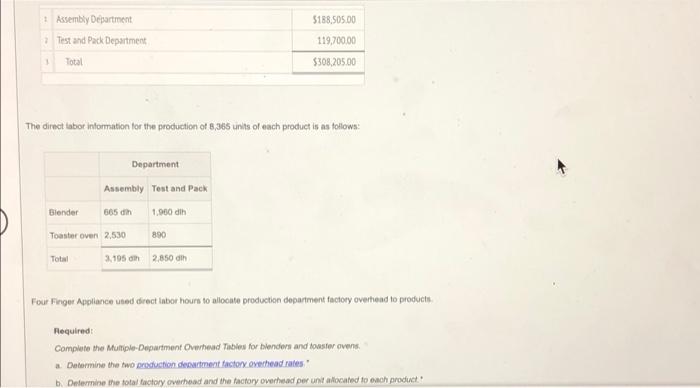Screen dimensions: 700x388
Task: Click the row number 1 marker
Action: (46, 19)
